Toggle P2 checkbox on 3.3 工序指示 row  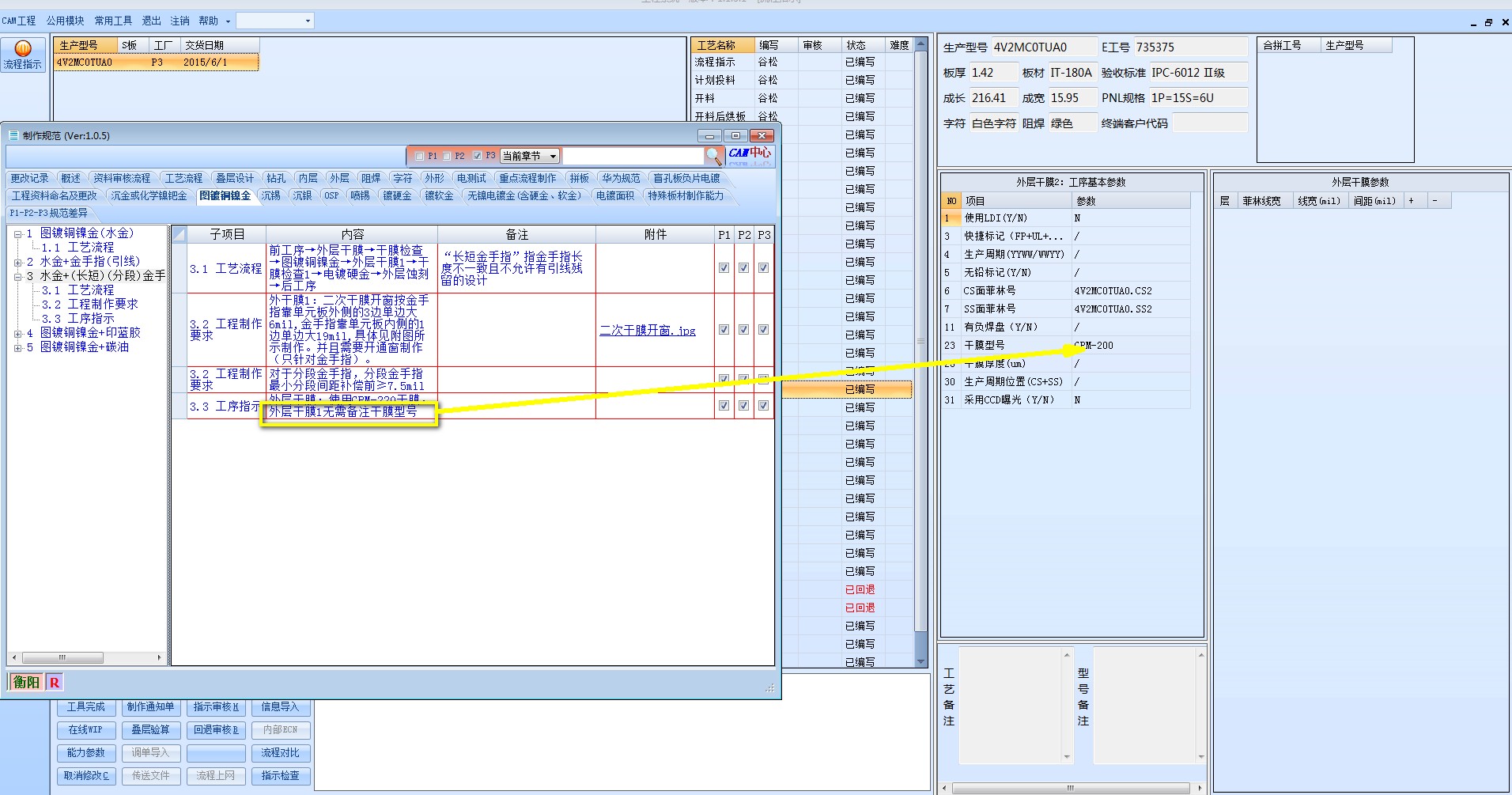[743, 406]
